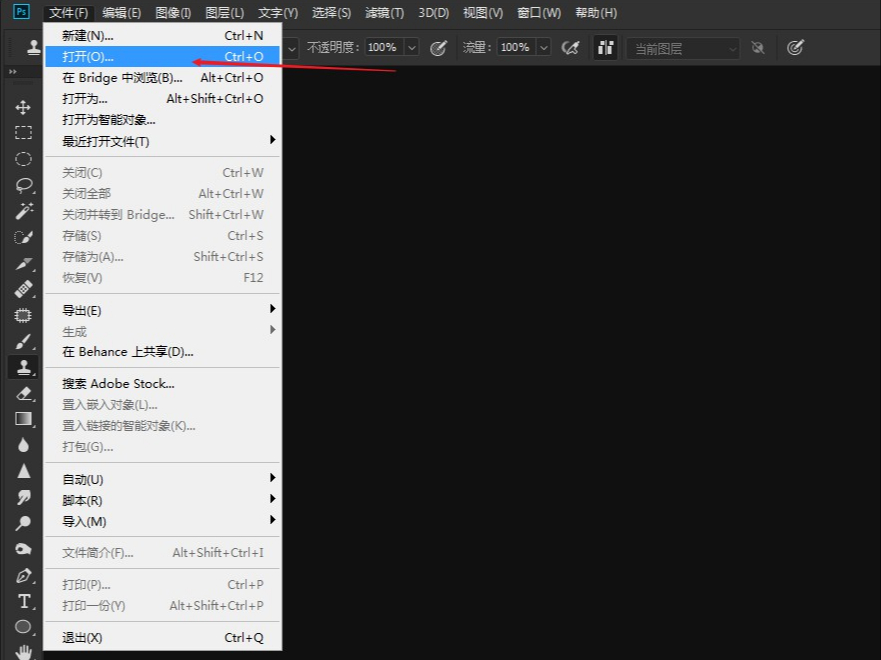Viewport: 881px width, 660px height.
Task: Expand 最近打开文件(T) submenu
Action: tap(162, 141)
